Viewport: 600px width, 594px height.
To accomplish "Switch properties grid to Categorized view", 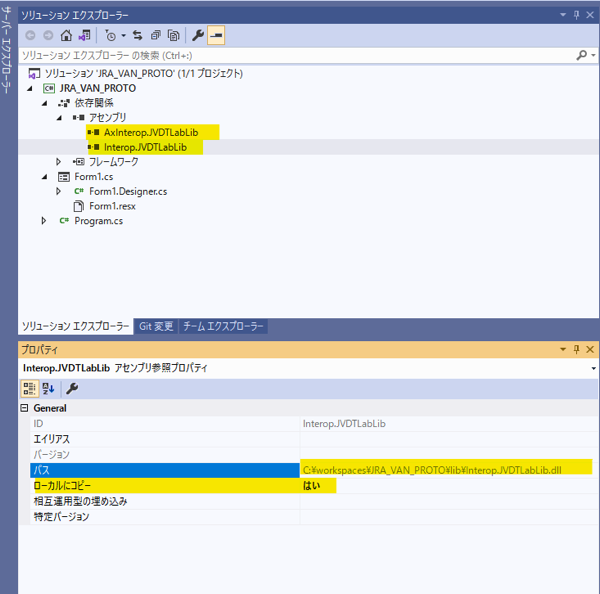I will tap(29, 388).
